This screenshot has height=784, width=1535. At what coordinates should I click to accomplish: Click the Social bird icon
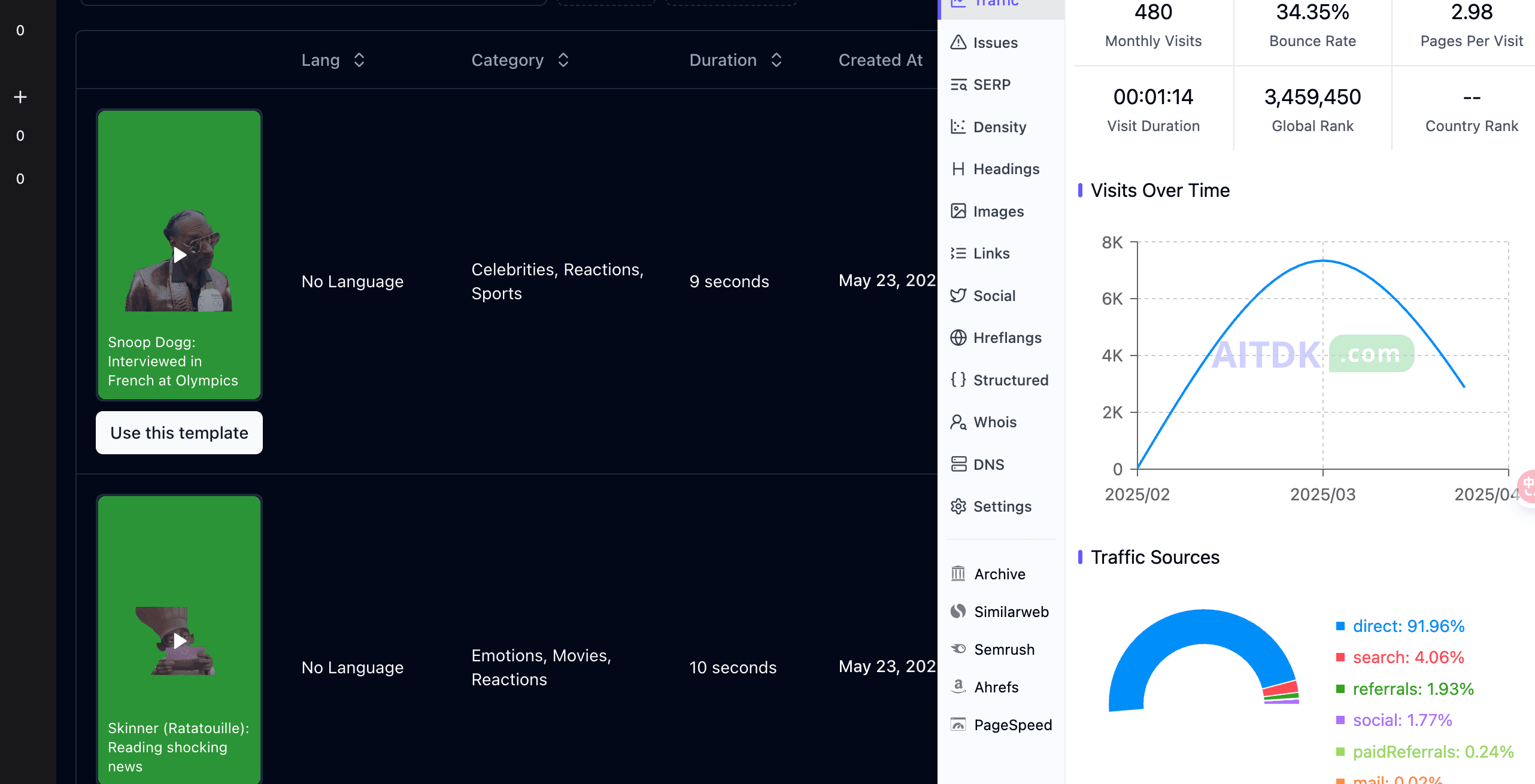coord(958,296)
